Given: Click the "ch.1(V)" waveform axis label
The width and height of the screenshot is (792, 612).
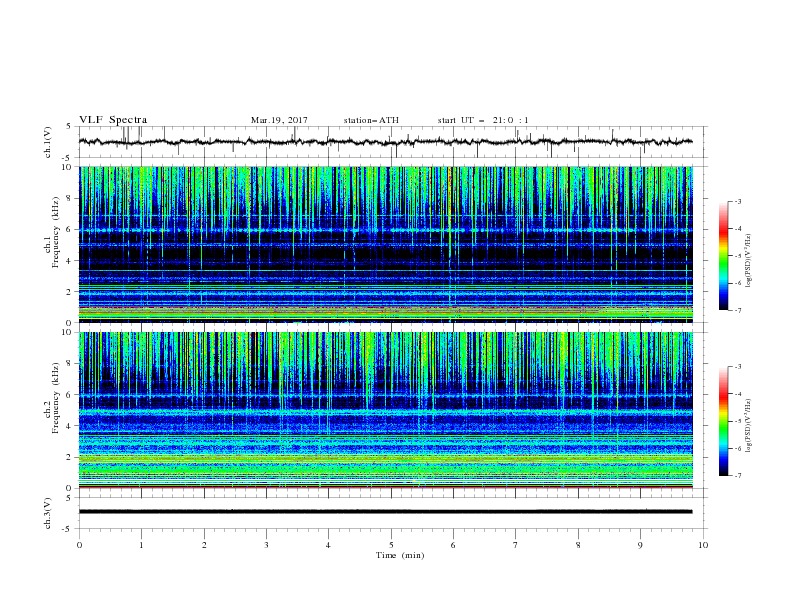Looking at the screenshot, I should coord(48,142).
